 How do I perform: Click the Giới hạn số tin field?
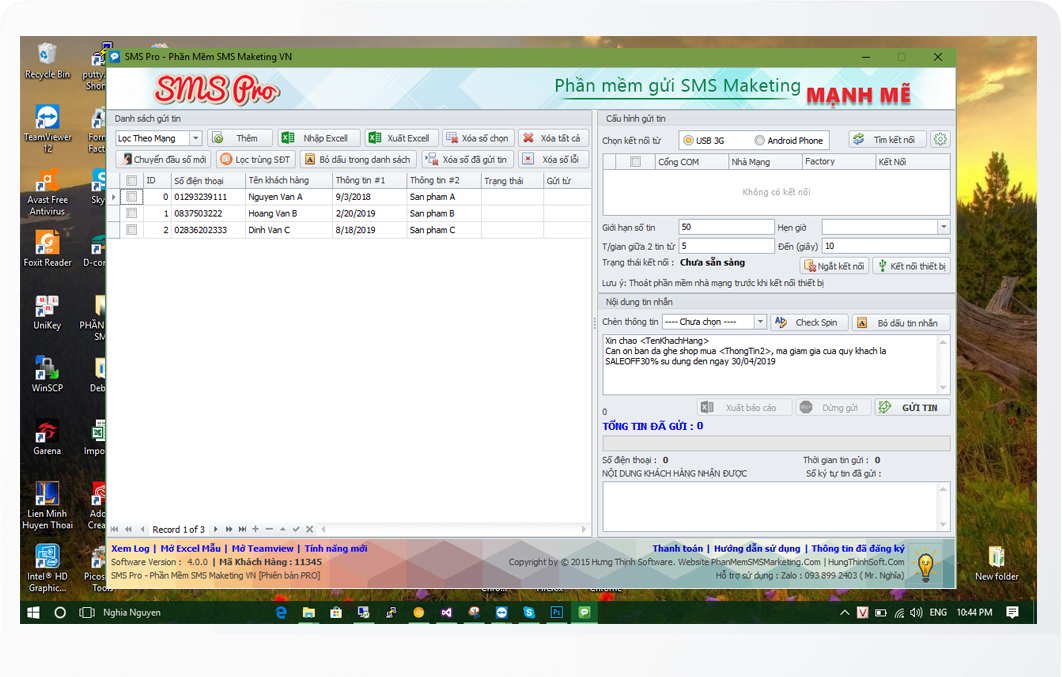point(726,227)
